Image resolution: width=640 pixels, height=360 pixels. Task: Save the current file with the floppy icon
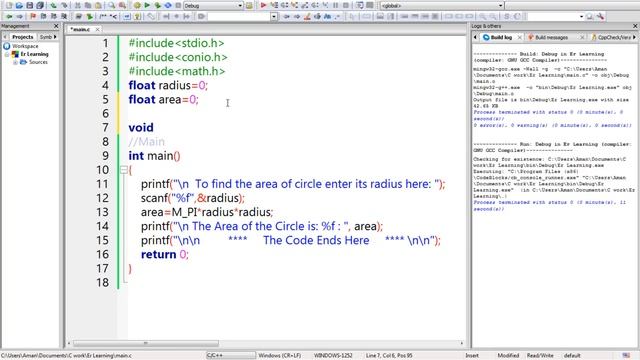29,5
